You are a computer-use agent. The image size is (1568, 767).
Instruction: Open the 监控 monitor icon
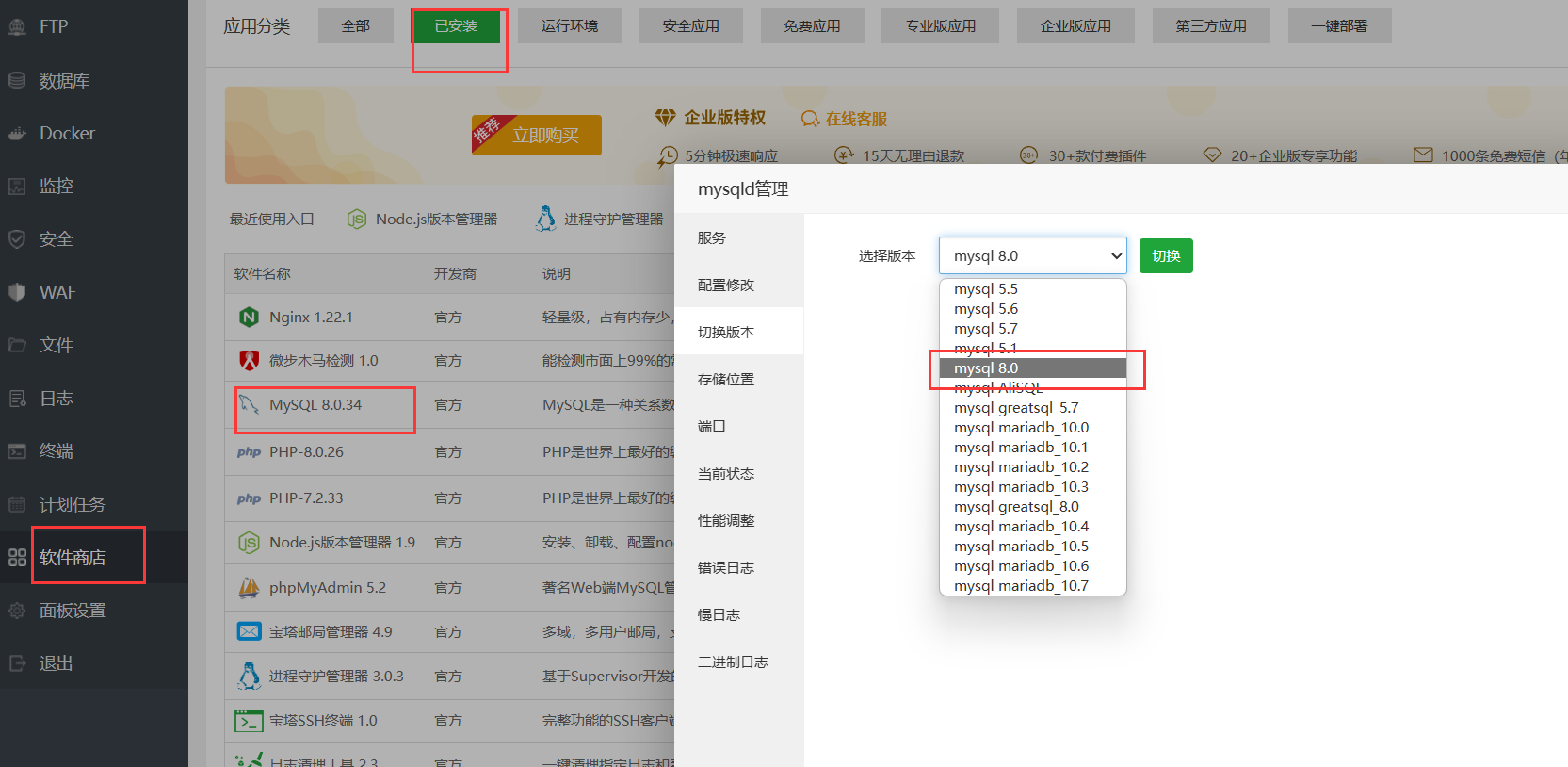pos(17,187)
